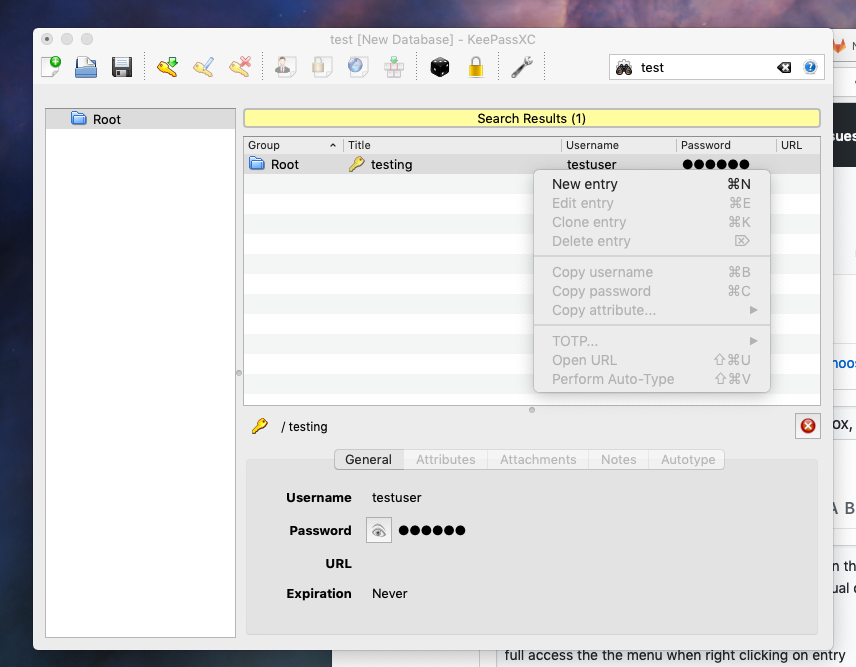The image size is (856, 667).
Task: Clear the search field with the backspace icon
Action: pyautogui.click(x=784, y=67)
